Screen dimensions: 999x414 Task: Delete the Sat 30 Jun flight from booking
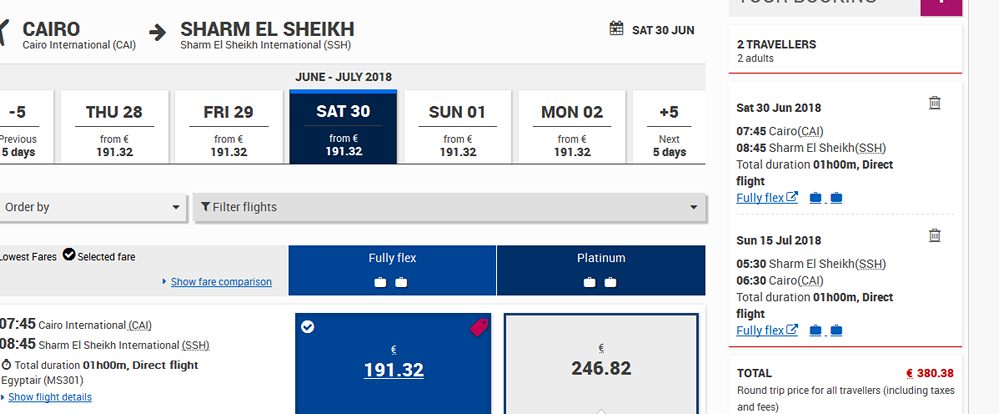(934, 103)
